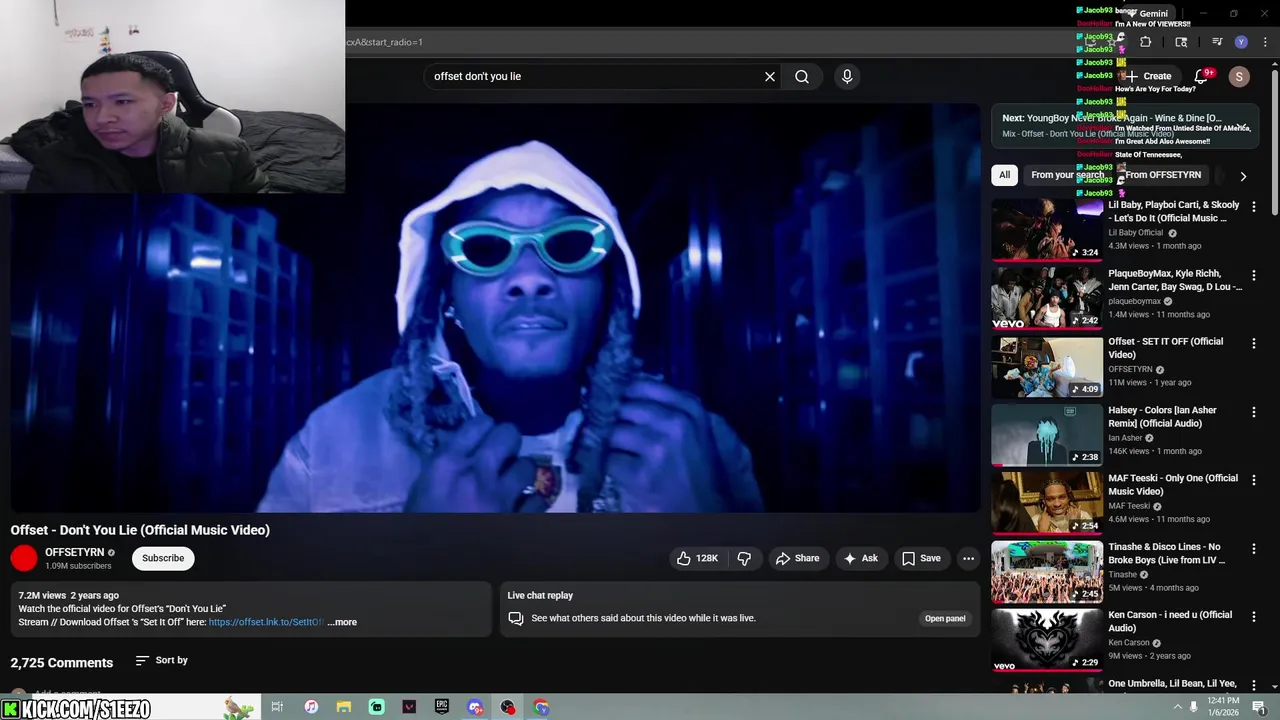Start voice search with the microphone icon
The height and width of the screenshot is (720, 1280).
pos(847,76)
